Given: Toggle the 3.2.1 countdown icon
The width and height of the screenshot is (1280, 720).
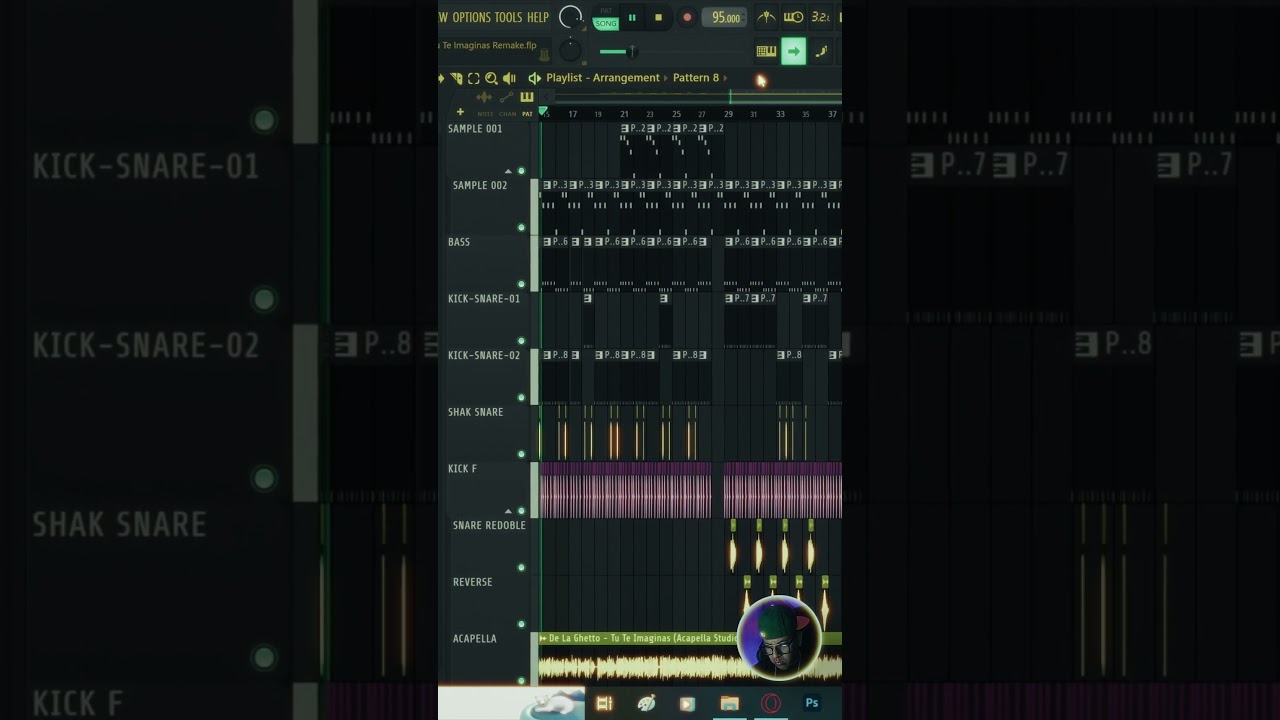Looking at the screenshot, I should [x=820, y=17].
